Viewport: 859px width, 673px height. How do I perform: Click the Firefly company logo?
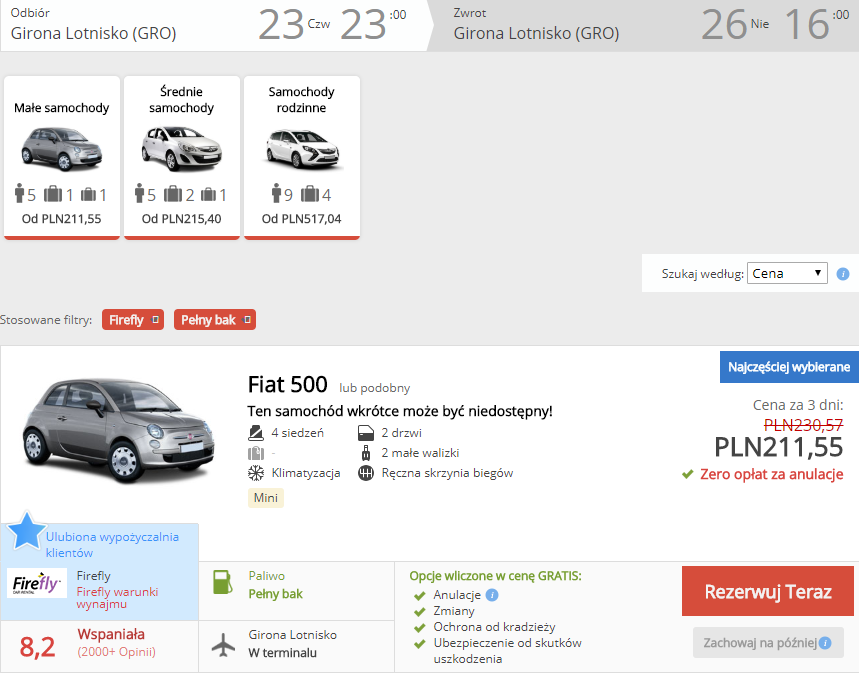(x=37, y=583)
